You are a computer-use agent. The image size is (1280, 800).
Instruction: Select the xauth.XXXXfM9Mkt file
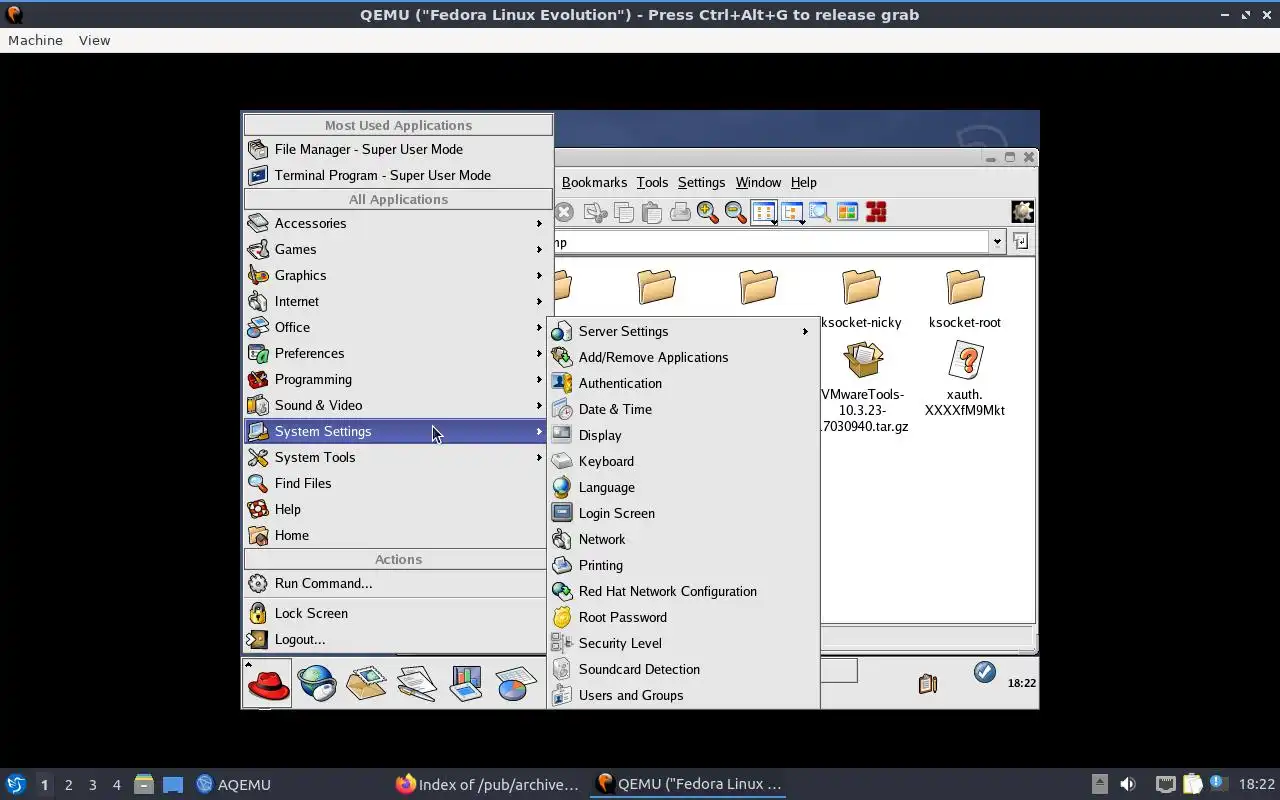965,379
